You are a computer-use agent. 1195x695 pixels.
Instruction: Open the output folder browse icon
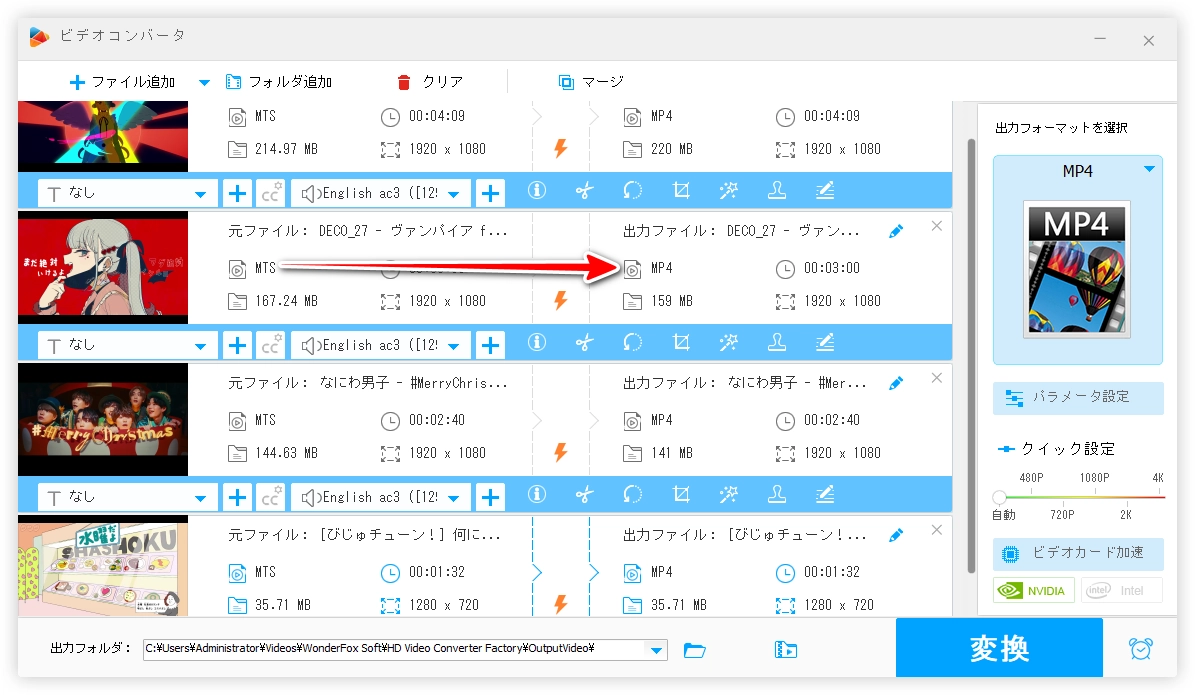[x=694, y=650]
